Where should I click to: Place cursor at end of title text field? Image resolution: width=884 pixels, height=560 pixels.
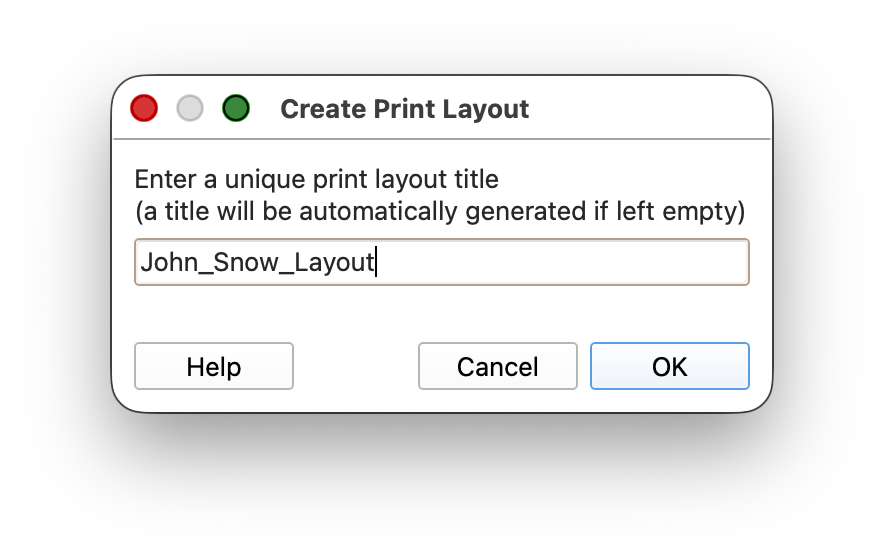[x=376, y=263]
